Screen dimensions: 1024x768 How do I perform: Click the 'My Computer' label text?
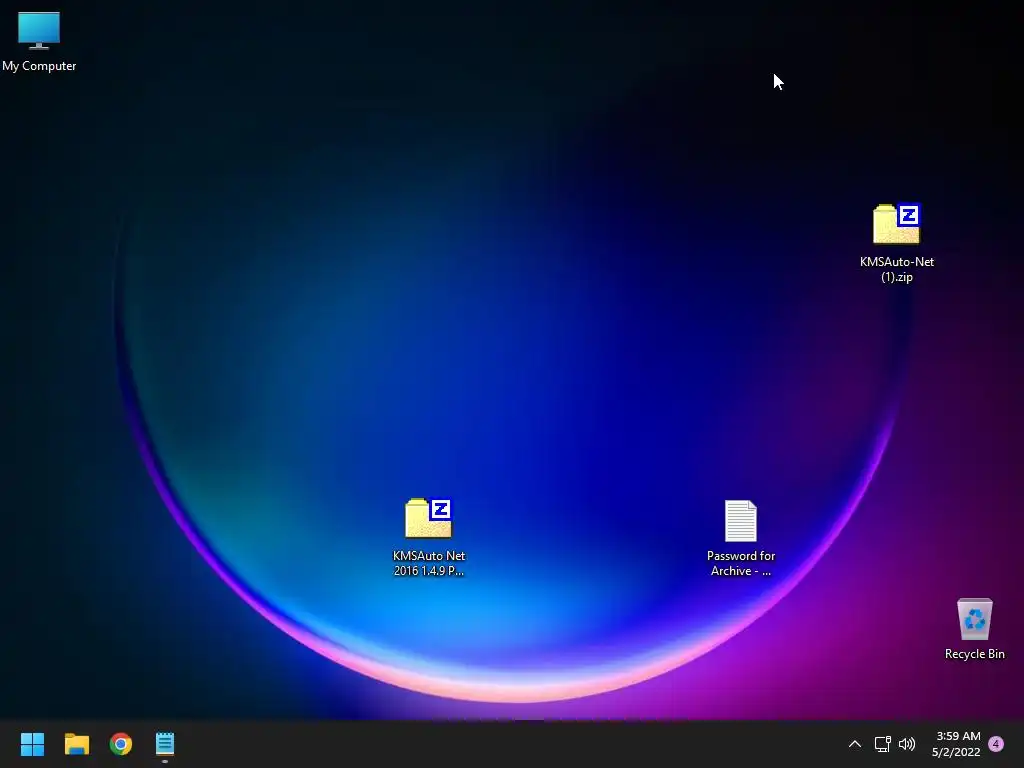(x=39, y=66)
